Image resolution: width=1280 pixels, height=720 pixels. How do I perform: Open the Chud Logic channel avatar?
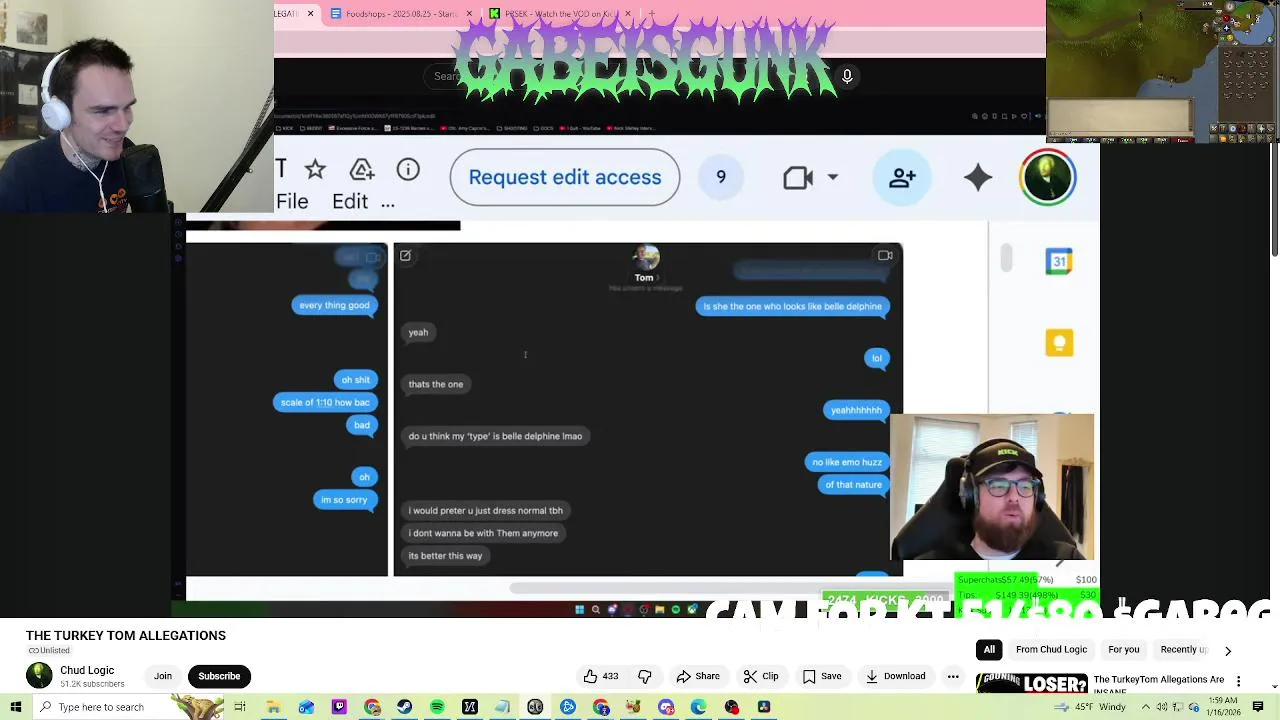point(39,676)
